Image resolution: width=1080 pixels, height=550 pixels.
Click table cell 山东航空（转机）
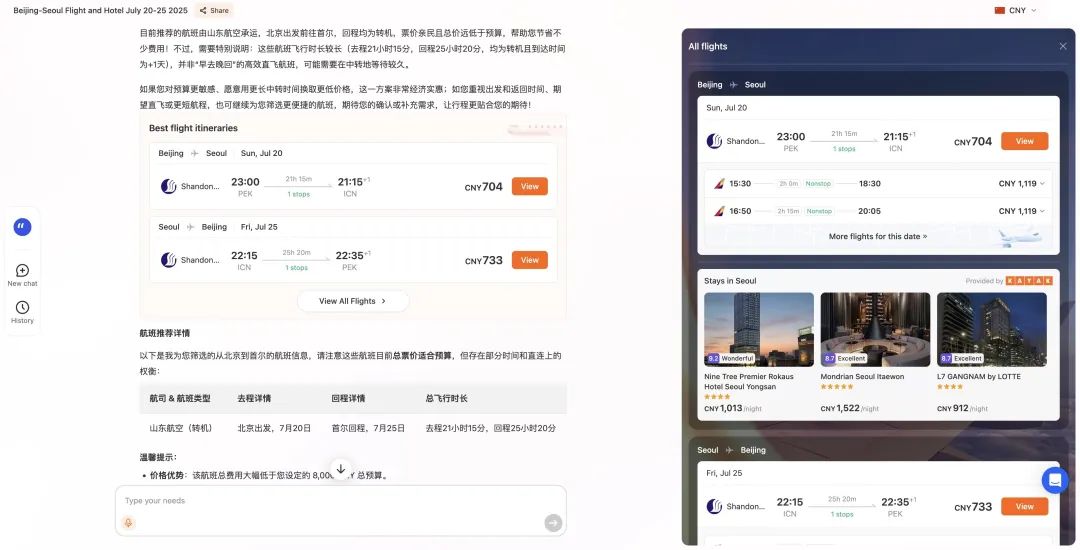180,428
